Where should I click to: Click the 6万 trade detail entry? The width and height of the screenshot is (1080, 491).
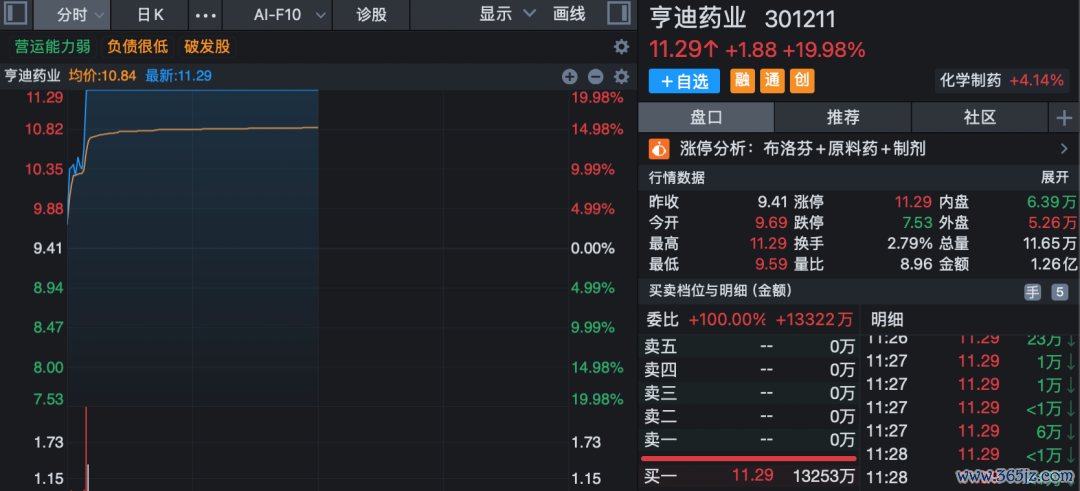pyautogui.click(x=971, y=431)
